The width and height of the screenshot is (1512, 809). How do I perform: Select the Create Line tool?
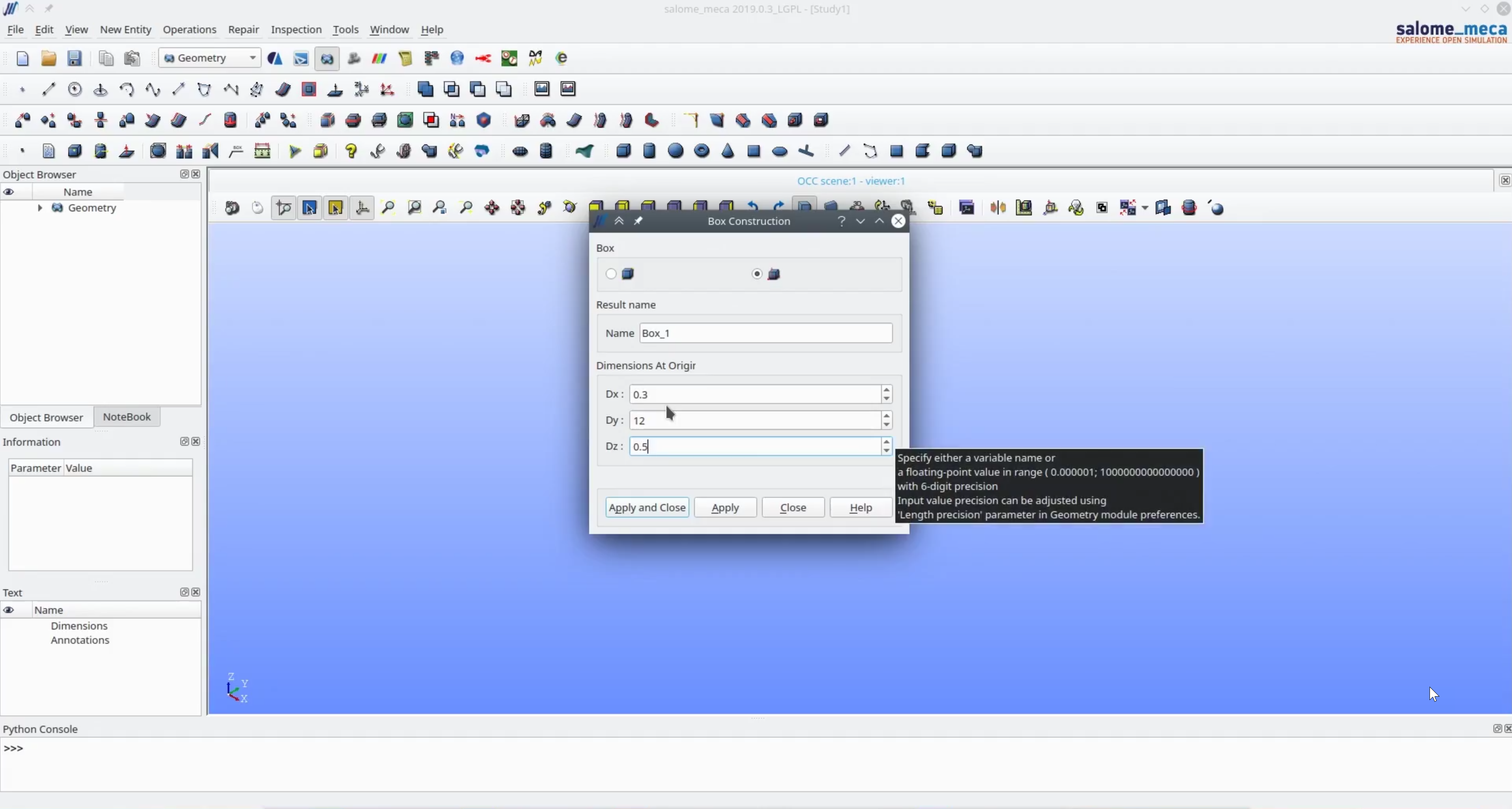click(49, 89)
